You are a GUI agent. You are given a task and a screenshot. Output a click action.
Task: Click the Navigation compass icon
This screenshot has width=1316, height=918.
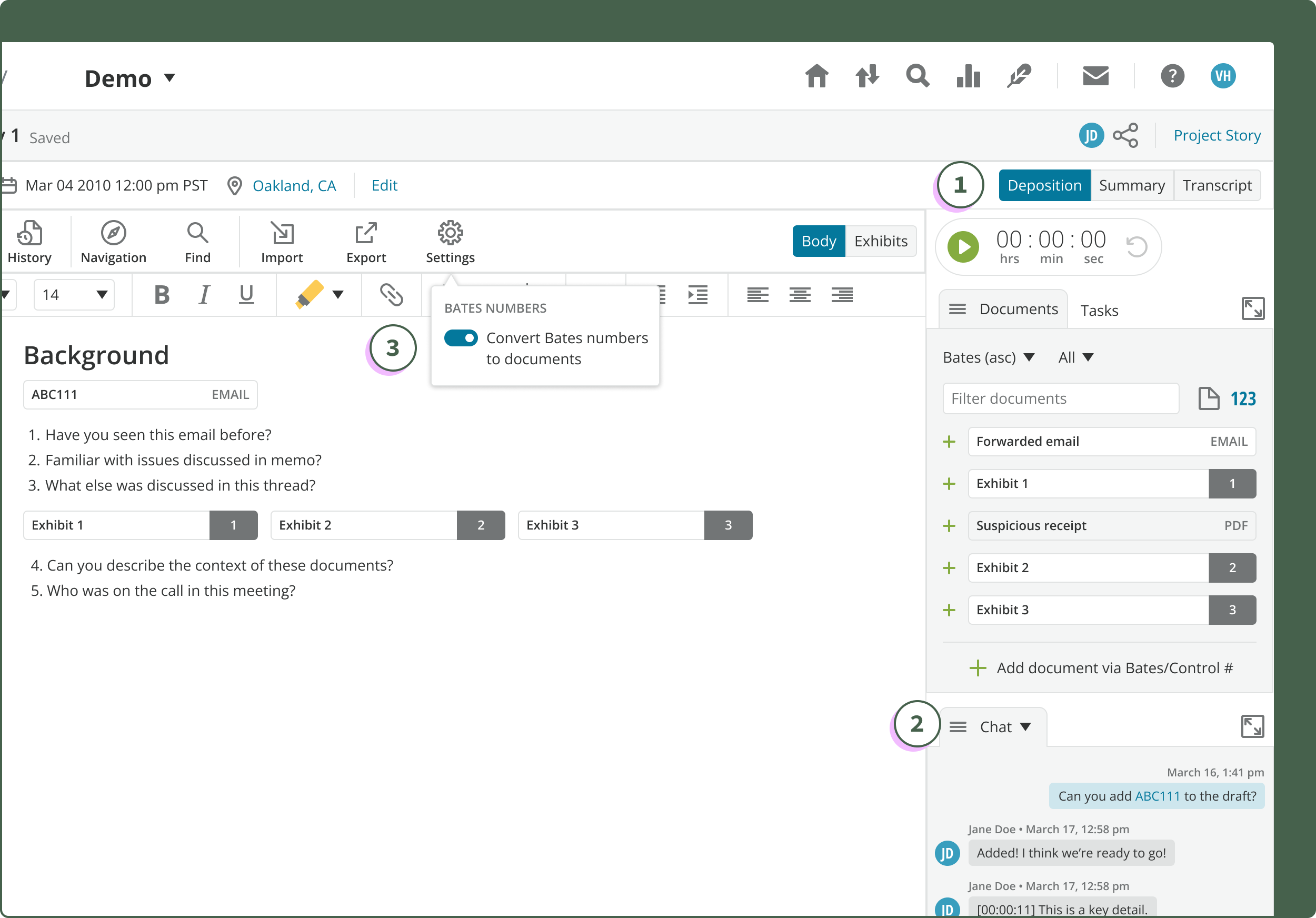[x=114, y=233]
